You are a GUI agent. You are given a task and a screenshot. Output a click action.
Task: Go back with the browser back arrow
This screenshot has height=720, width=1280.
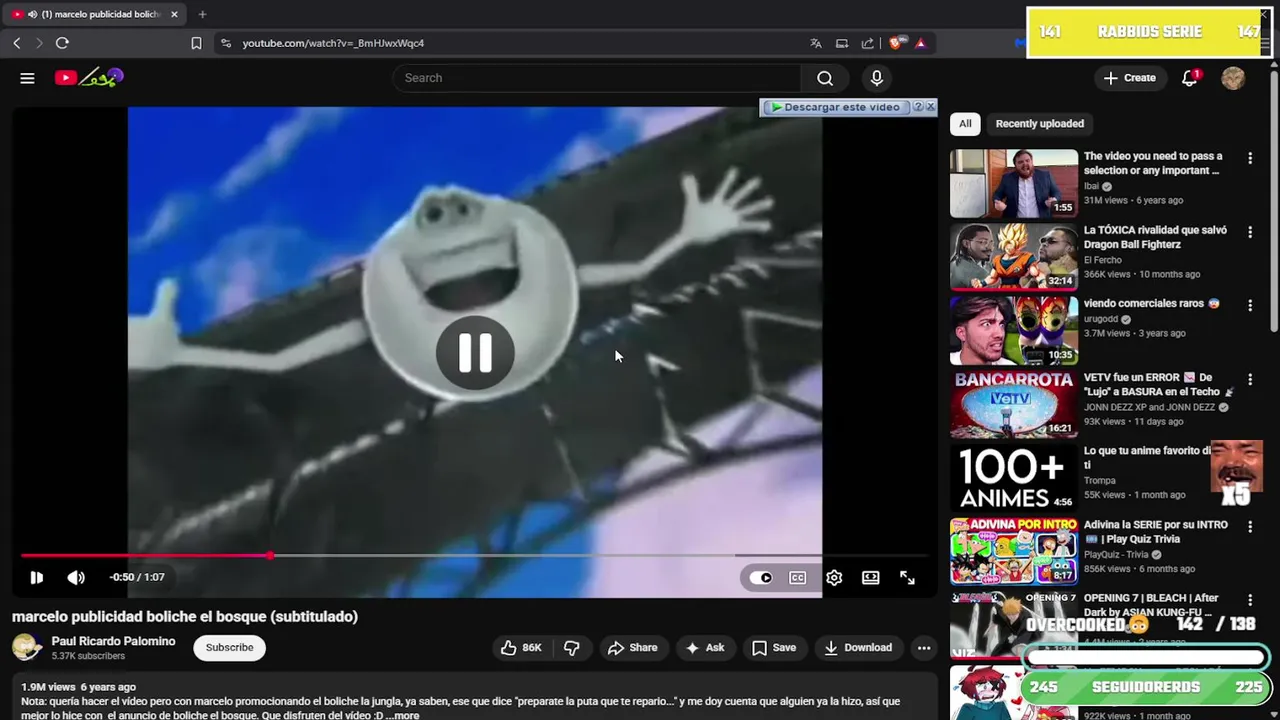pyautogui.click(x=17, y=43)
